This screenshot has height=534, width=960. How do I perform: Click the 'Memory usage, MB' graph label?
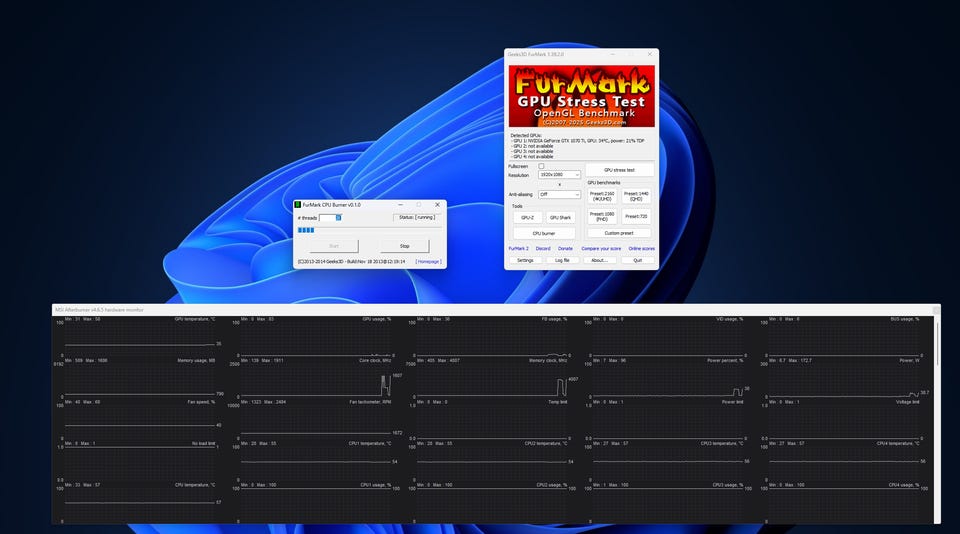pyautogui.click(x=196, y=361)
